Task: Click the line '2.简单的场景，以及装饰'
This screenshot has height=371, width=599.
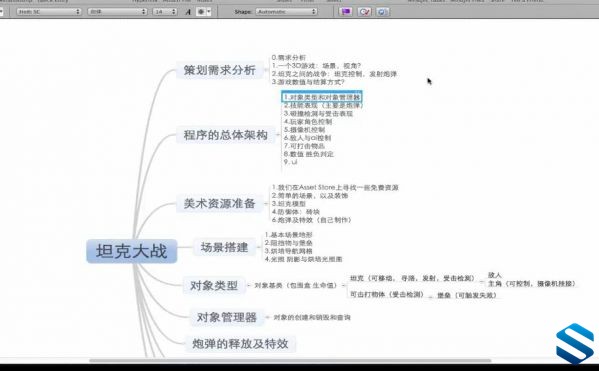Action: (x=310, y=196)
